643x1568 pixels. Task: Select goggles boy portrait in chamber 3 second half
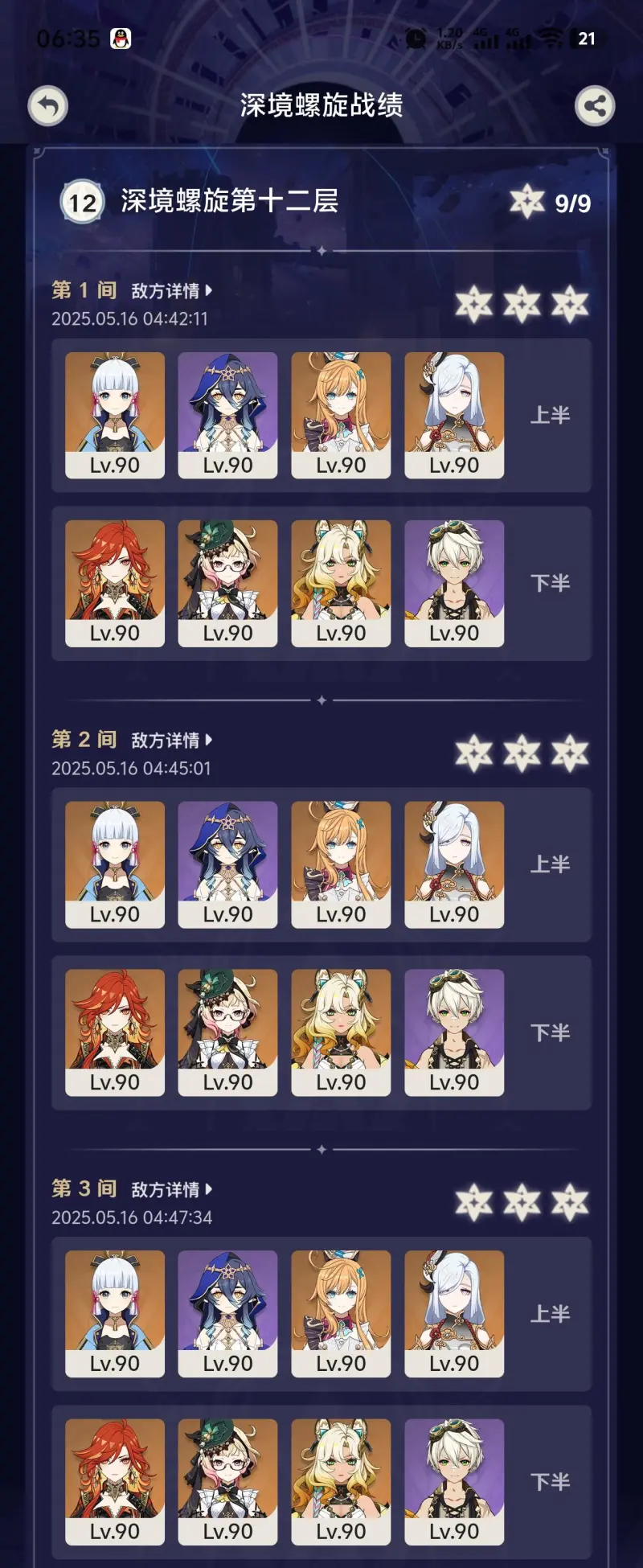tap(454, 1482)
